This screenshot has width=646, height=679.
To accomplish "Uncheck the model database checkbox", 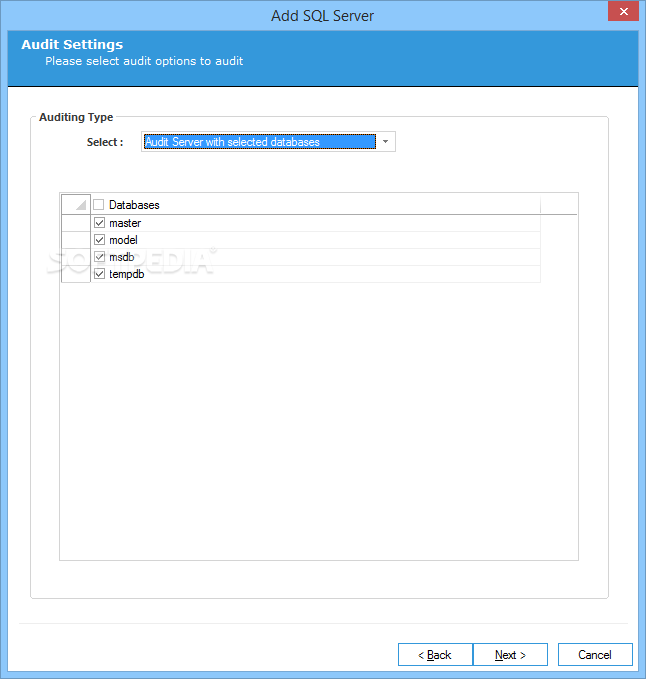I will pos(99,239).
